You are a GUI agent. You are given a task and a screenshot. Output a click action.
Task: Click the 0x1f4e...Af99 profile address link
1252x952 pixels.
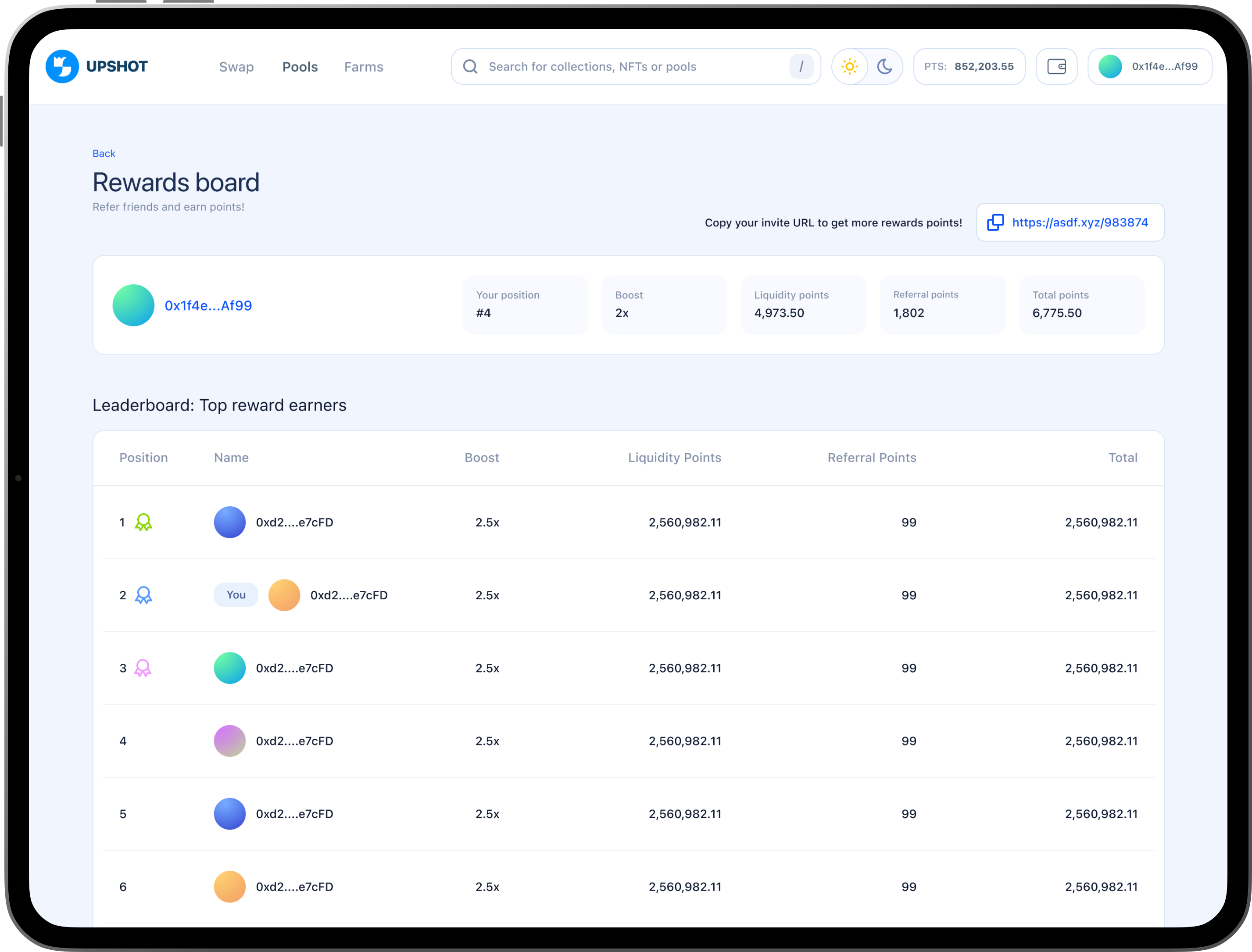click(208, 306)
